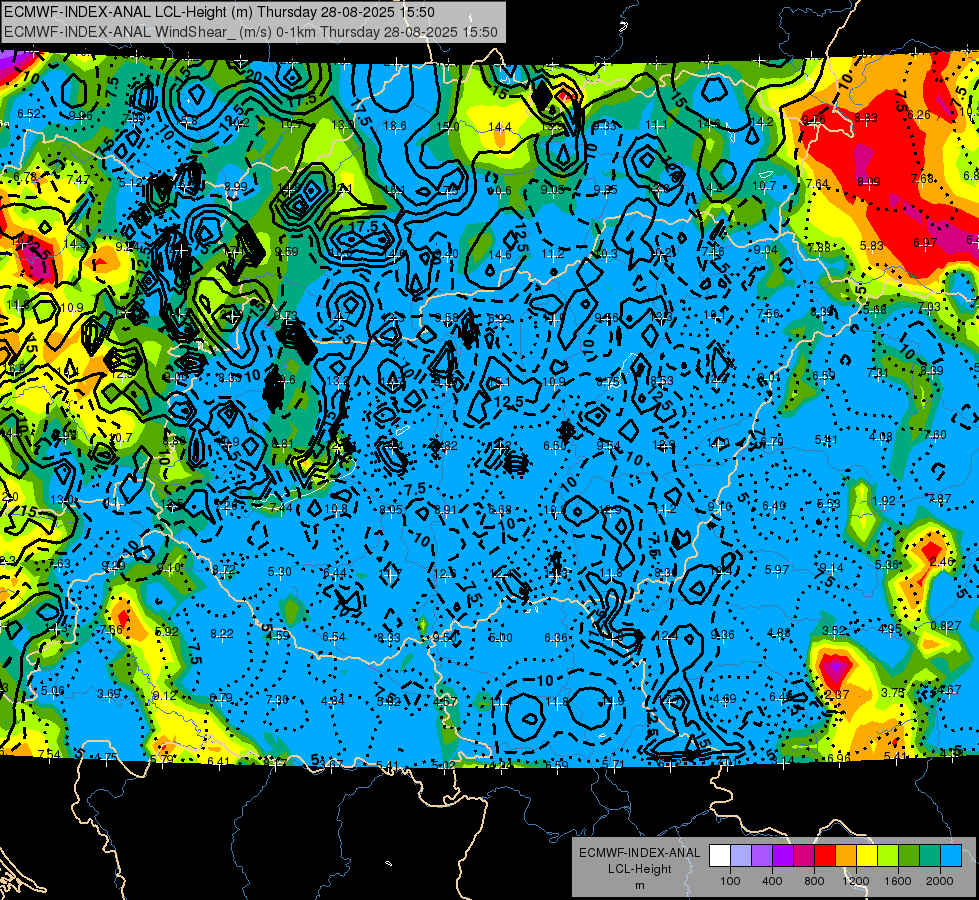The height and width of the screenshot is (900, 979).
Task: Click the 18.6 wind shear value
Action: (395, 126)
